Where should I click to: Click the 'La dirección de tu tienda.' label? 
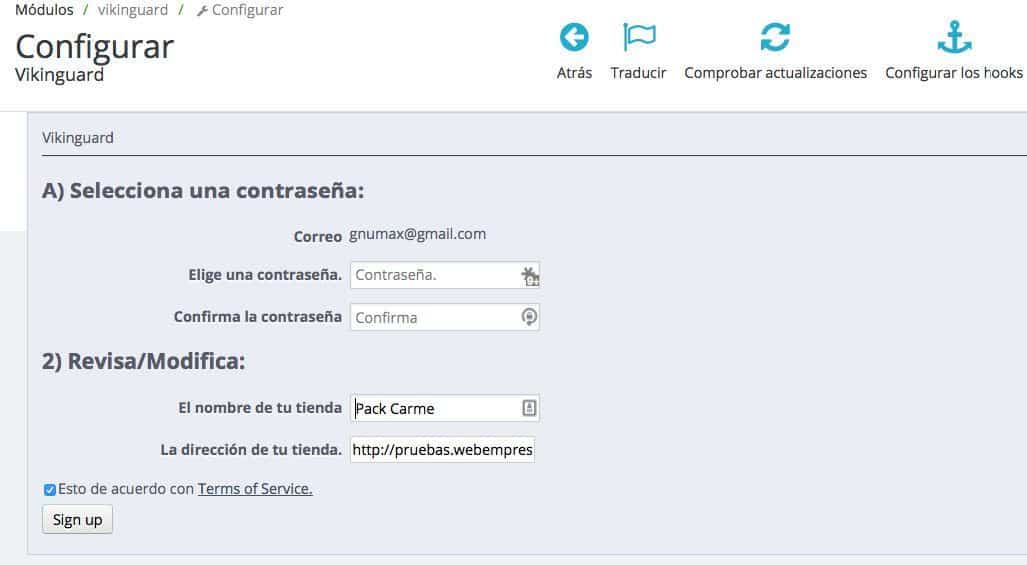[x=251, y=450]
